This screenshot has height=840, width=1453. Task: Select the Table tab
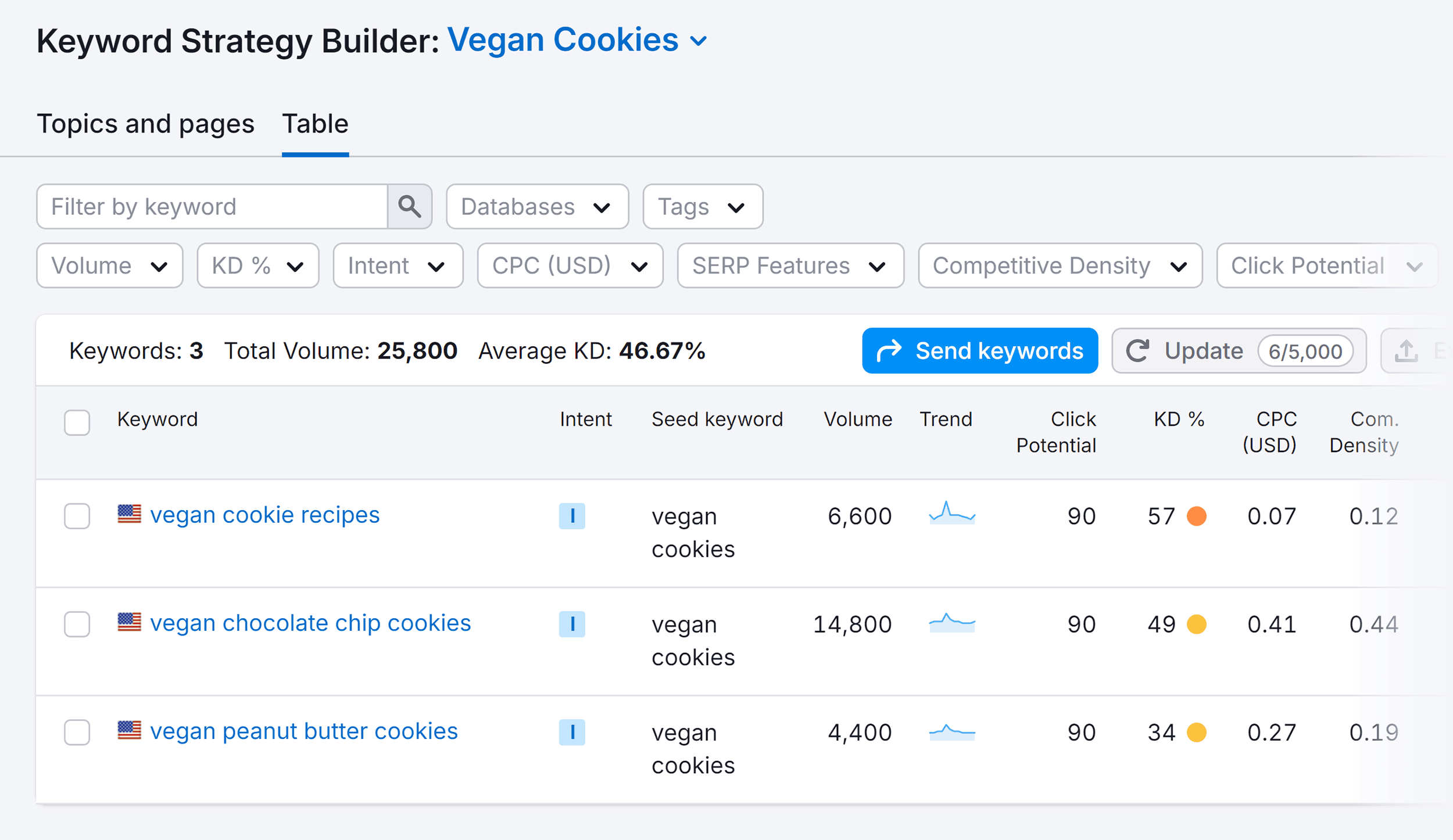coord(315,124)
